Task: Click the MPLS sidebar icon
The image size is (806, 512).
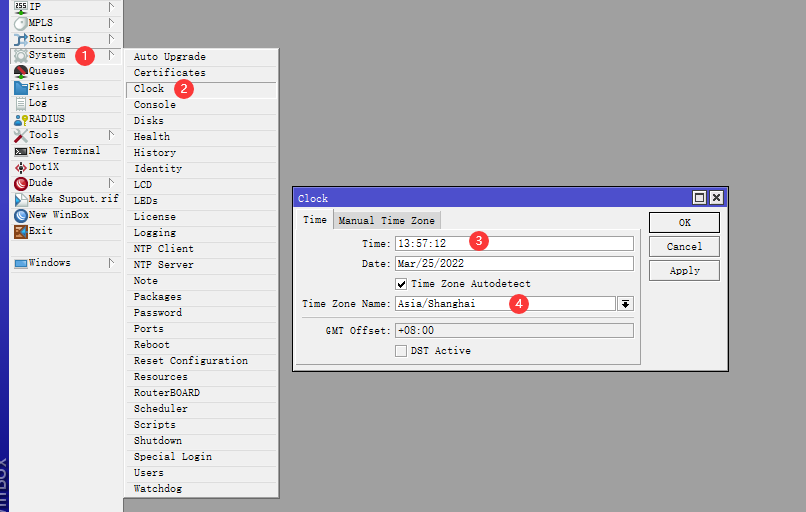Action: pos(21,23)
